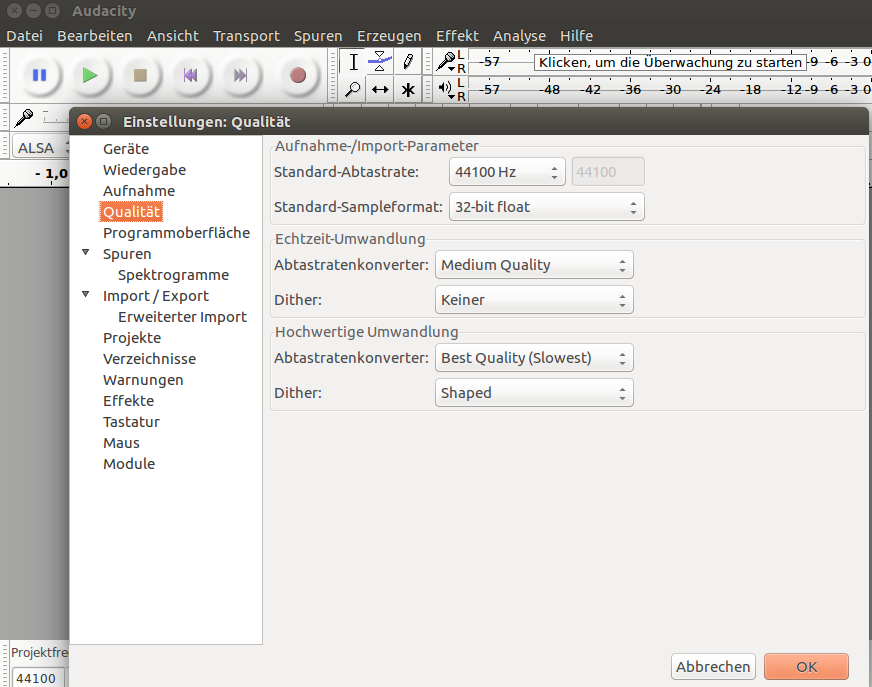This screenshot has width=872, height=687.
Task: Skip to start with the rewind button
Action: pyautogui.click(x=190, y=75)
